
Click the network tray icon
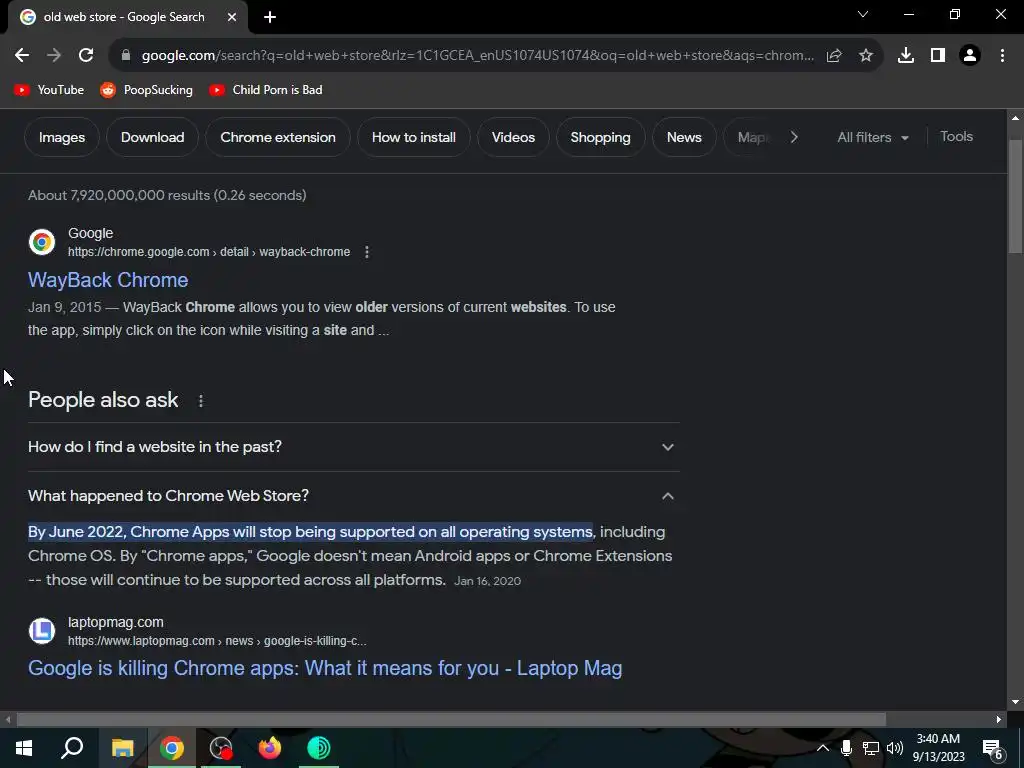871,748
